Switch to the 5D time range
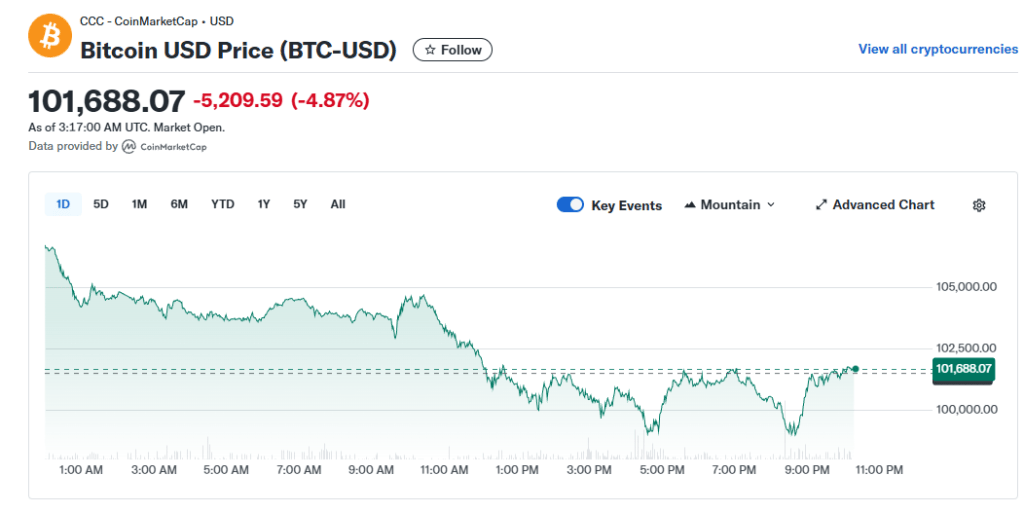The image size is (1024, 509). coord(101,204)
